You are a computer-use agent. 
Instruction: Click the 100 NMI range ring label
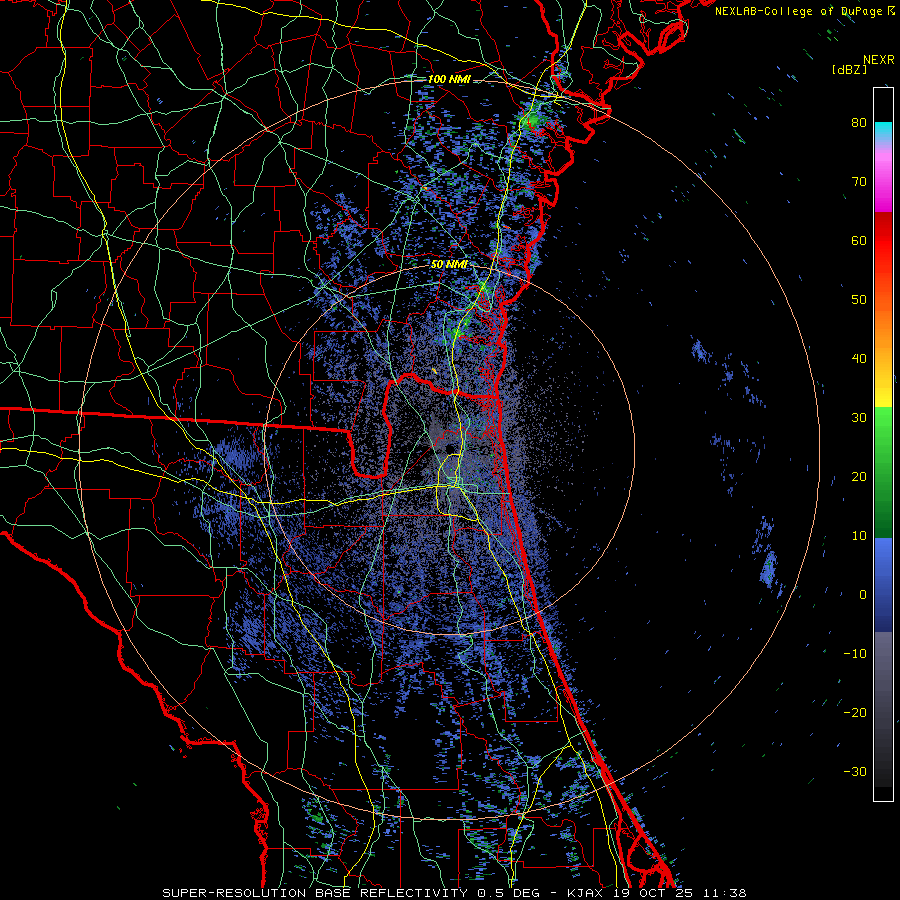click(449, 79)
